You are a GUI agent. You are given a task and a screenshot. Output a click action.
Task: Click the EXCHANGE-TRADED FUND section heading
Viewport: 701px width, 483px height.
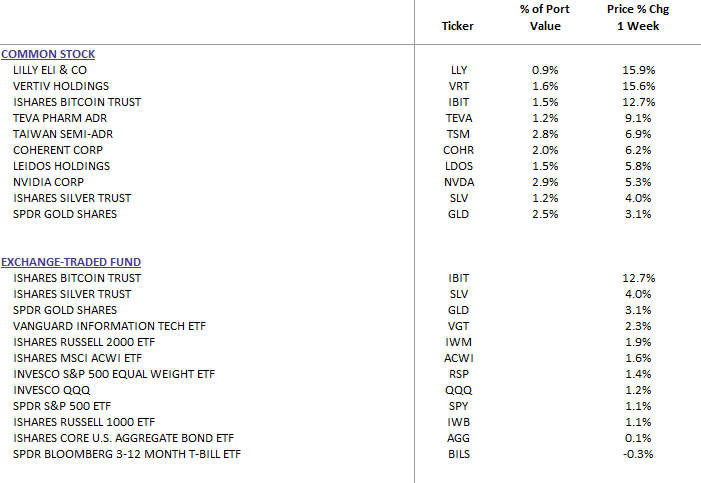click(x=70, y=262)
